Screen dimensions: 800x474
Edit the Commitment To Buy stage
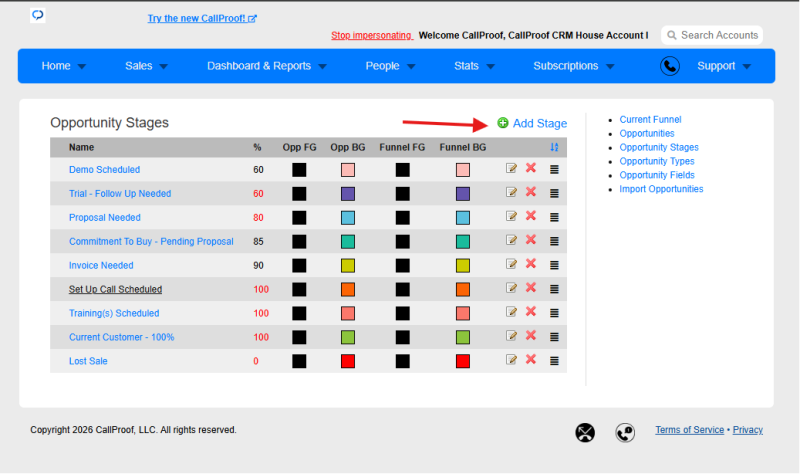[511, 240]
